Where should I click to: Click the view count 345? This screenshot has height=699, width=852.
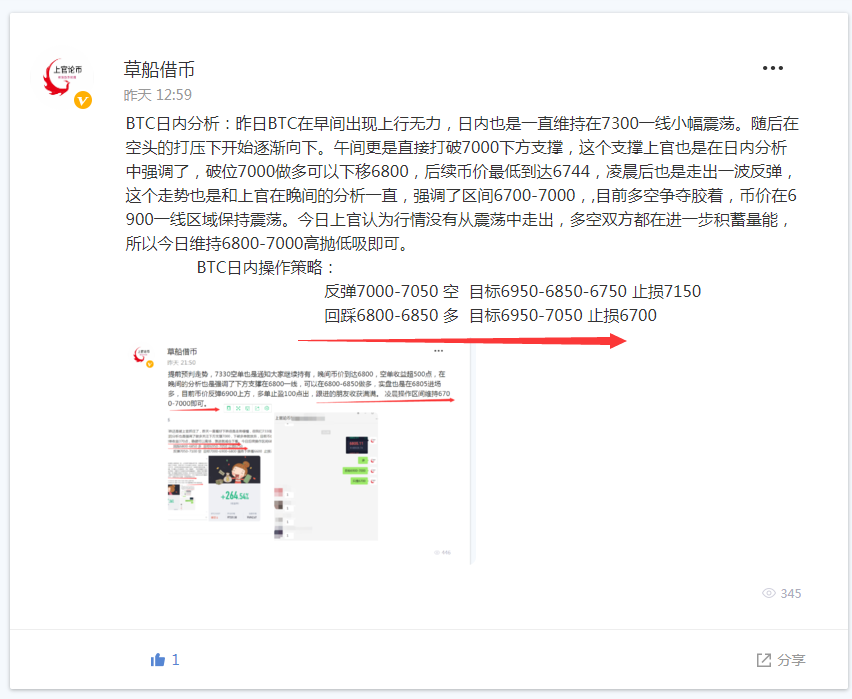791,594
